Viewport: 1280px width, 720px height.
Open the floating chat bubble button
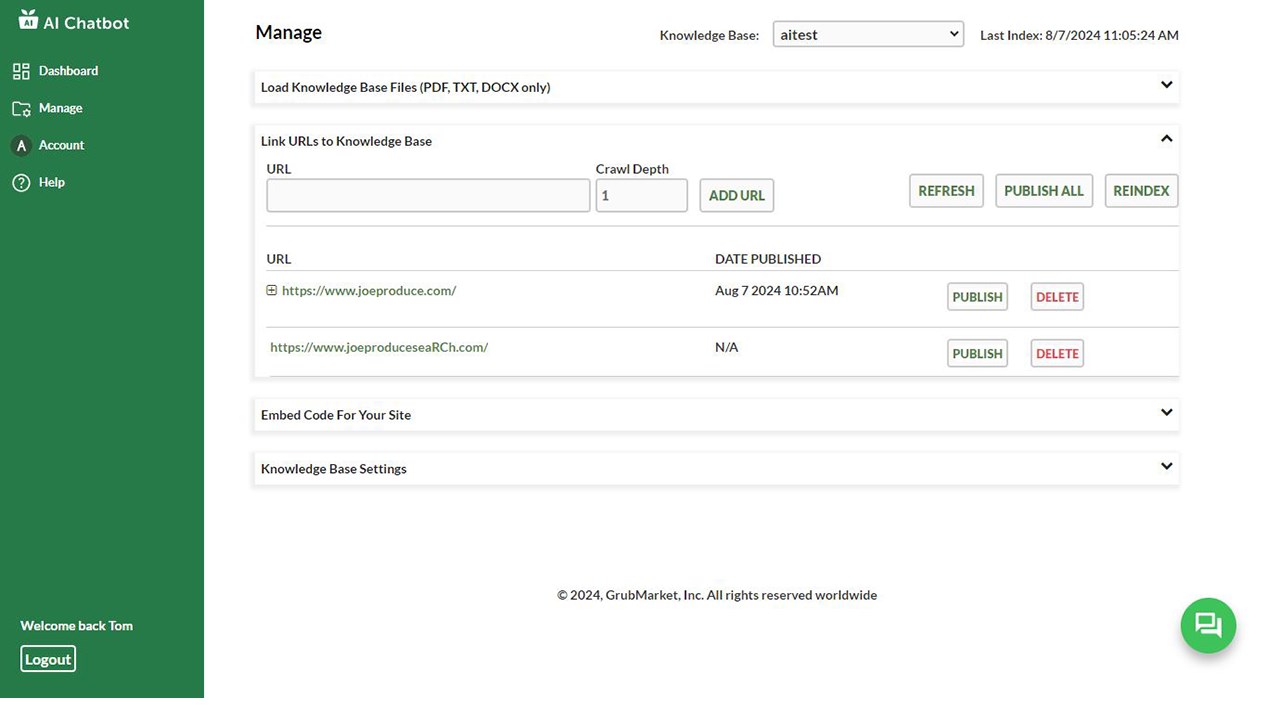click(x=1208, y=626)
